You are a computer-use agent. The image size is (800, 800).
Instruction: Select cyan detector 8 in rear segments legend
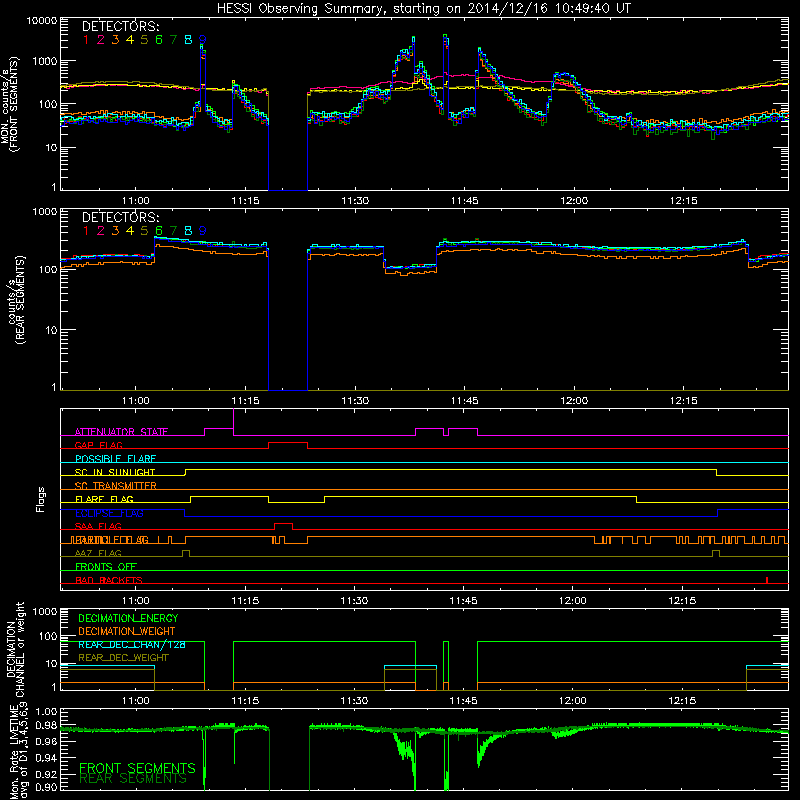(x=188, y=231)
